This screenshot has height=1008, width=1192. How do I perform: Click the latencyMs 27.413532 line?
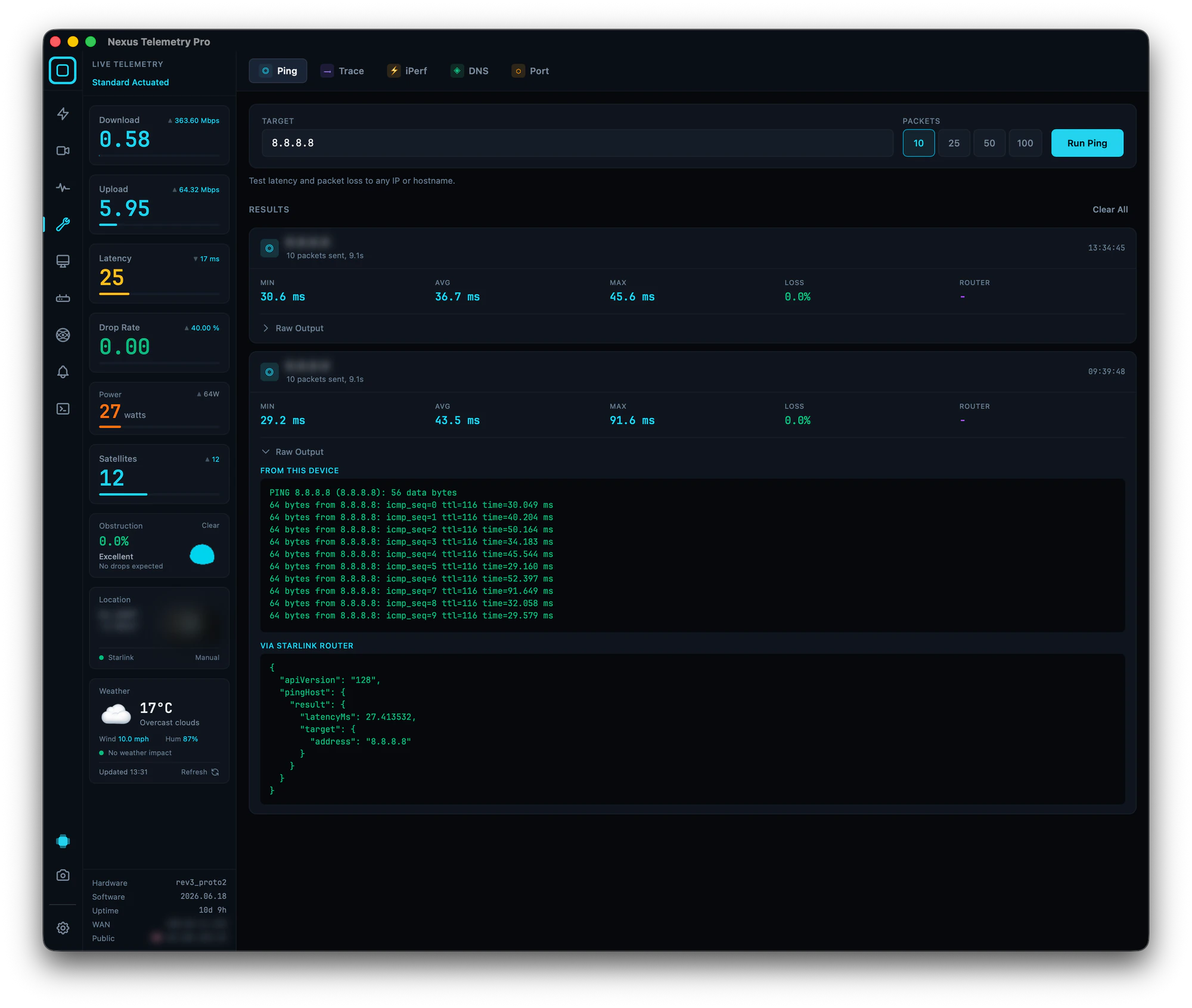(358, 717)
